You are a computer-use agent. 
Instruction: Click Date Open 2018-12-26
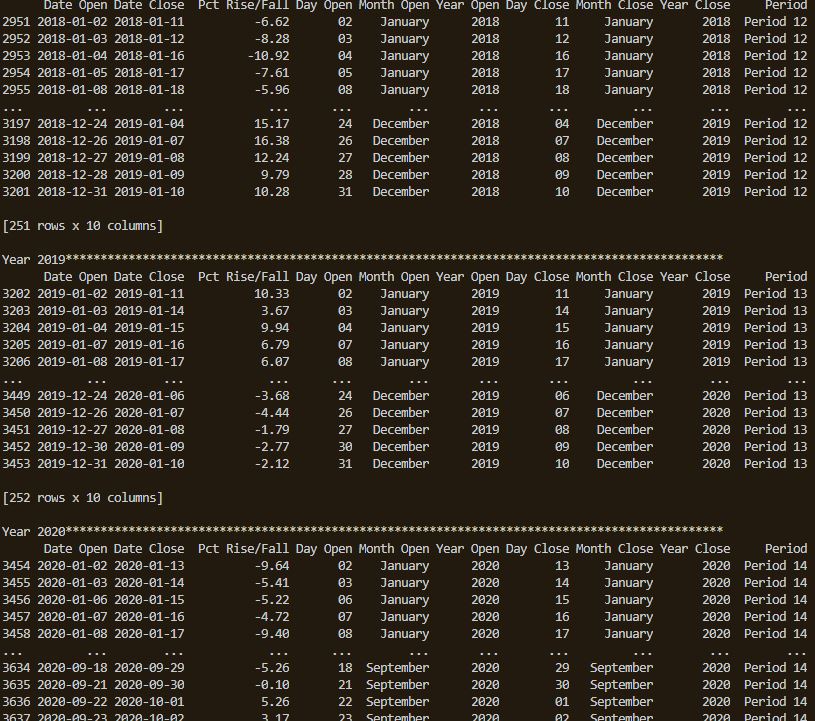[72, 141]
